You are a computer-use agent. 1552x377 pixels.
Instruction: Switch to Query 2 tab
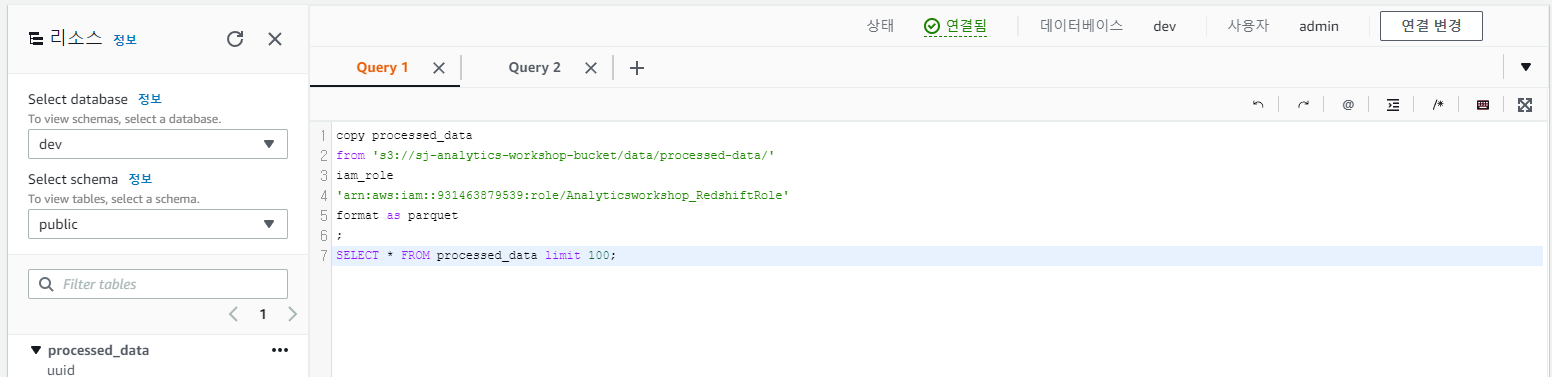coord(535,68)
